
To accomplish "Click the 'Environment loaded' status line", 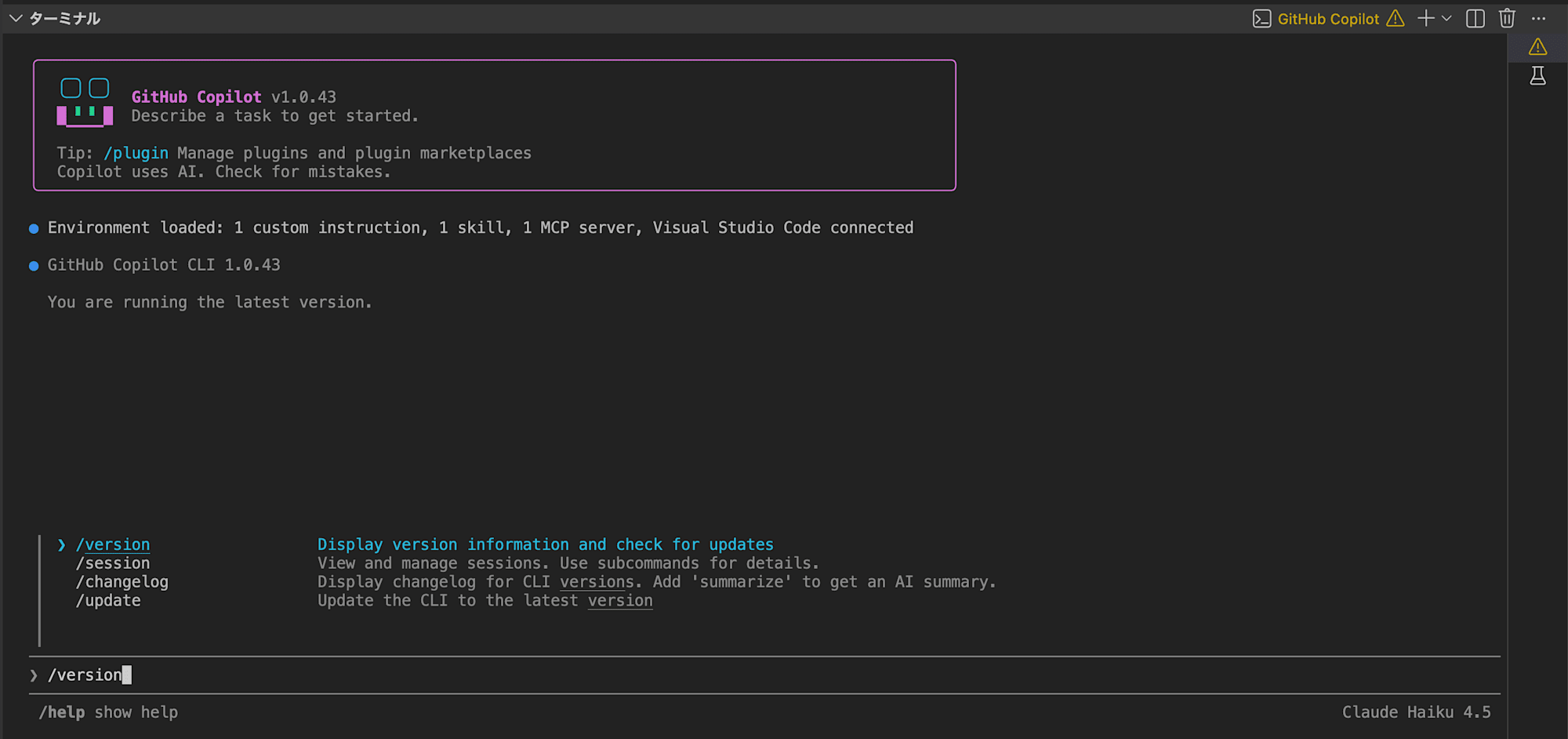I will pos(481,228).
